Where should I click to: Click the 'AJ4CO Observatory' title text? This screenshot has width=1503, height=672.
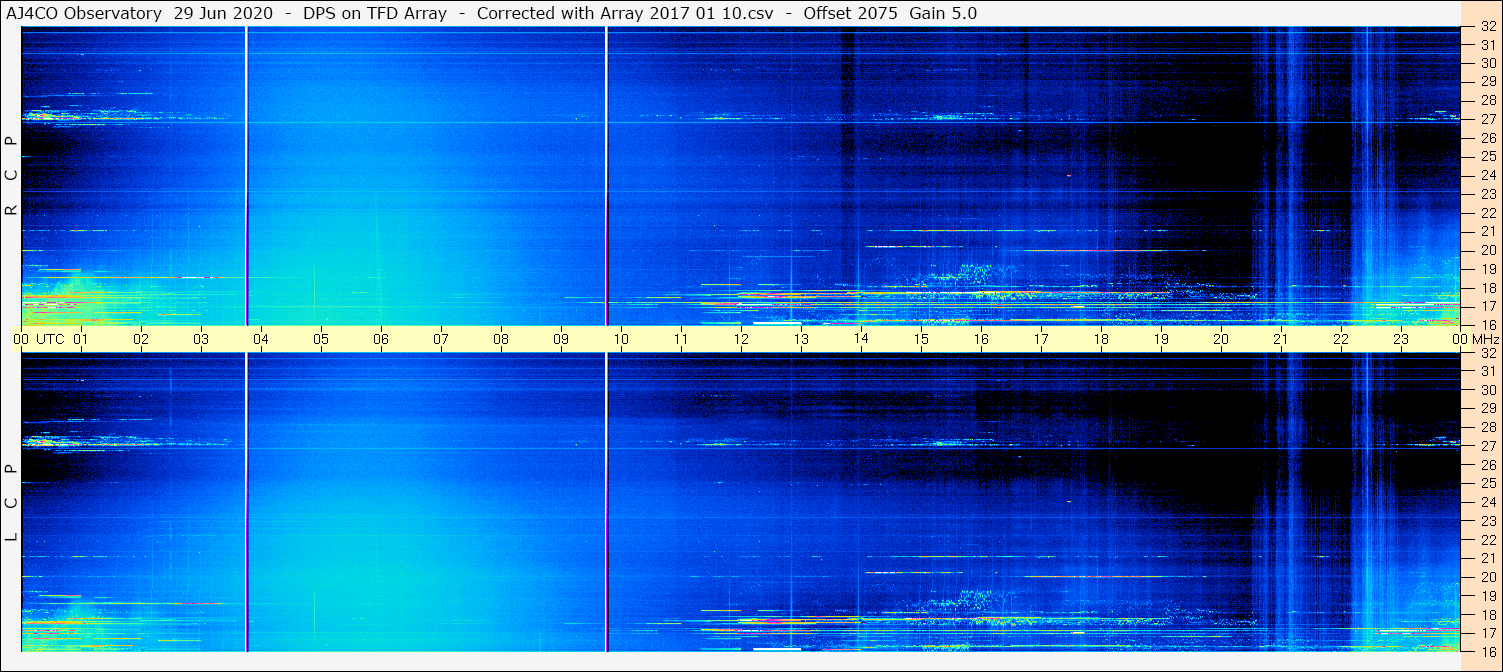pos(83,13)
